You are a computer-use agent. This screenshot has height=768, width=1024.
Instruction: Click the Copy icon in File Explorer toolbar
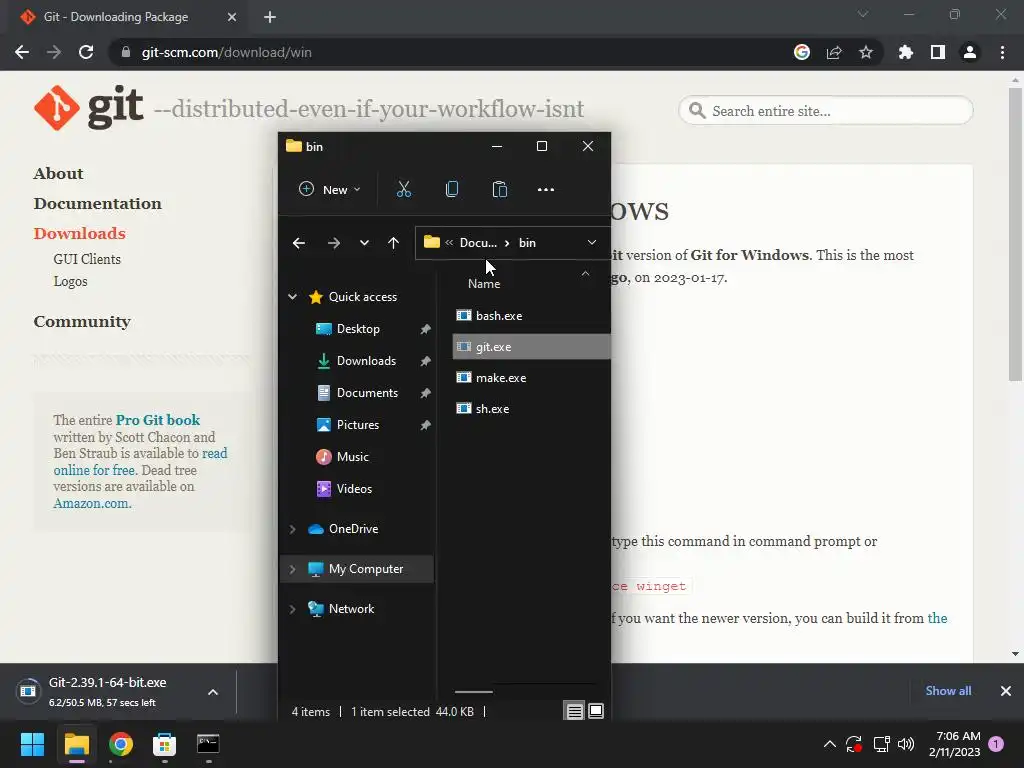(451, 189)
